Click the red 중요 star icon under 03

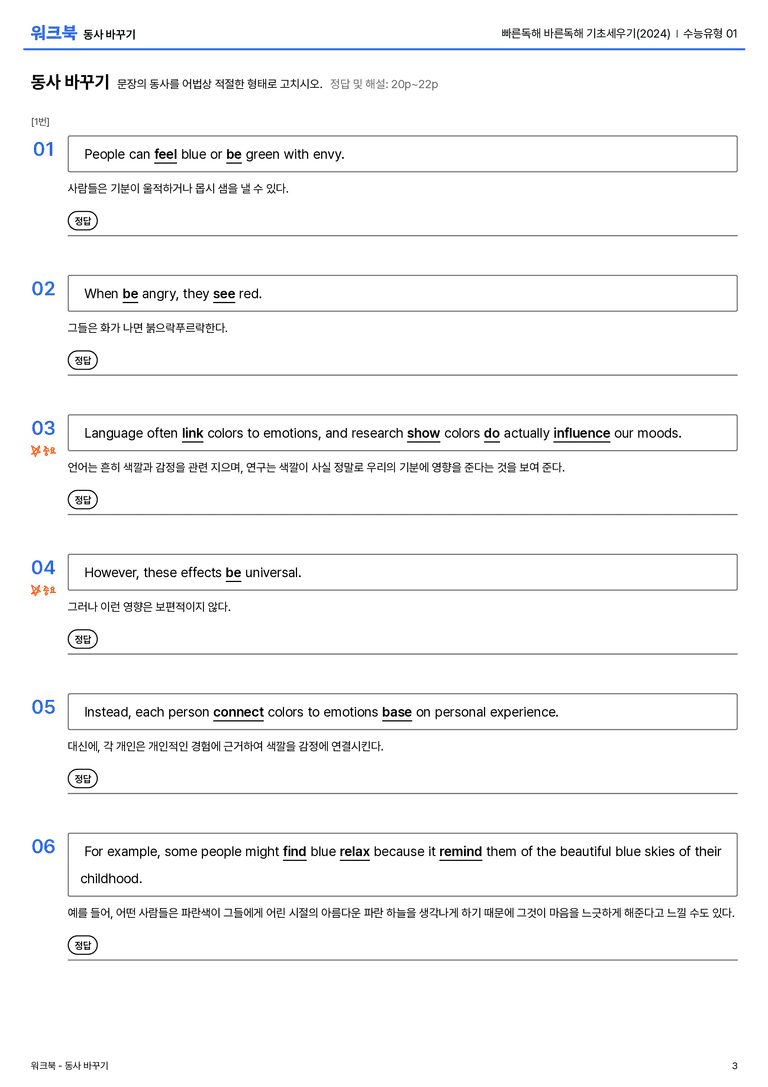click(43, 451)
